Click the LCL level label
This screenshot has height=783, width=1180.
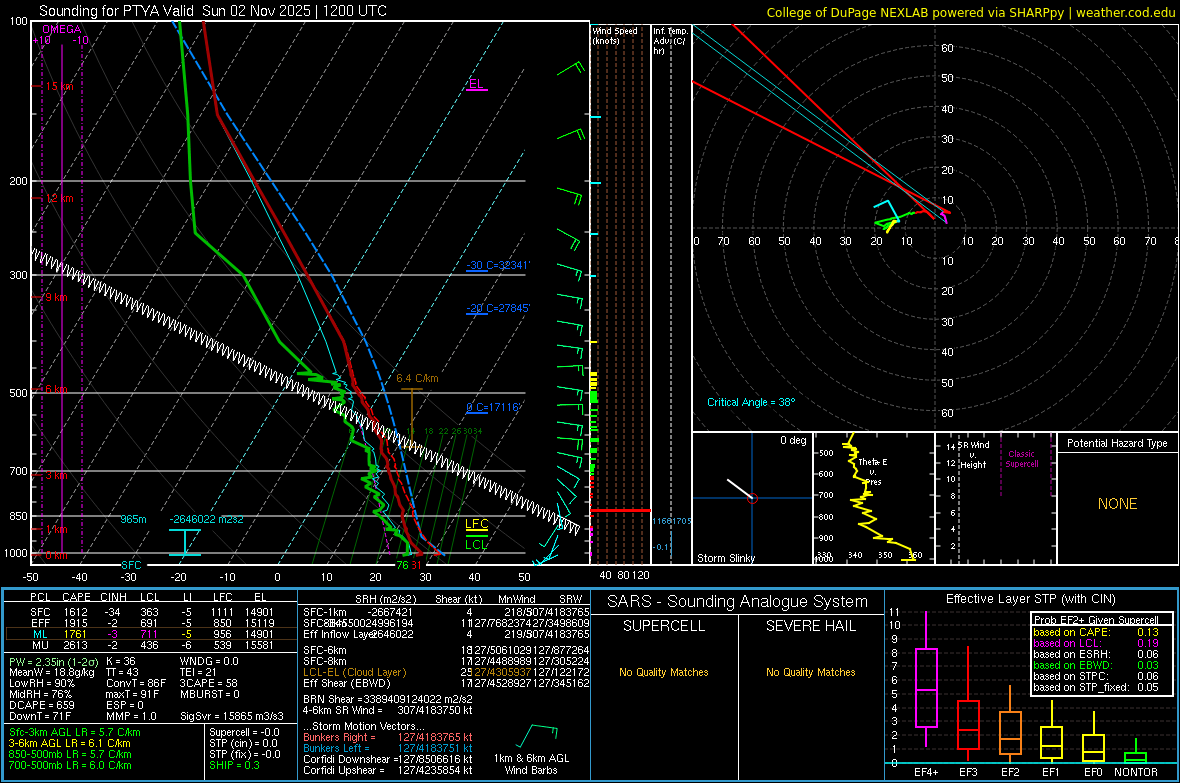(476, 544)
